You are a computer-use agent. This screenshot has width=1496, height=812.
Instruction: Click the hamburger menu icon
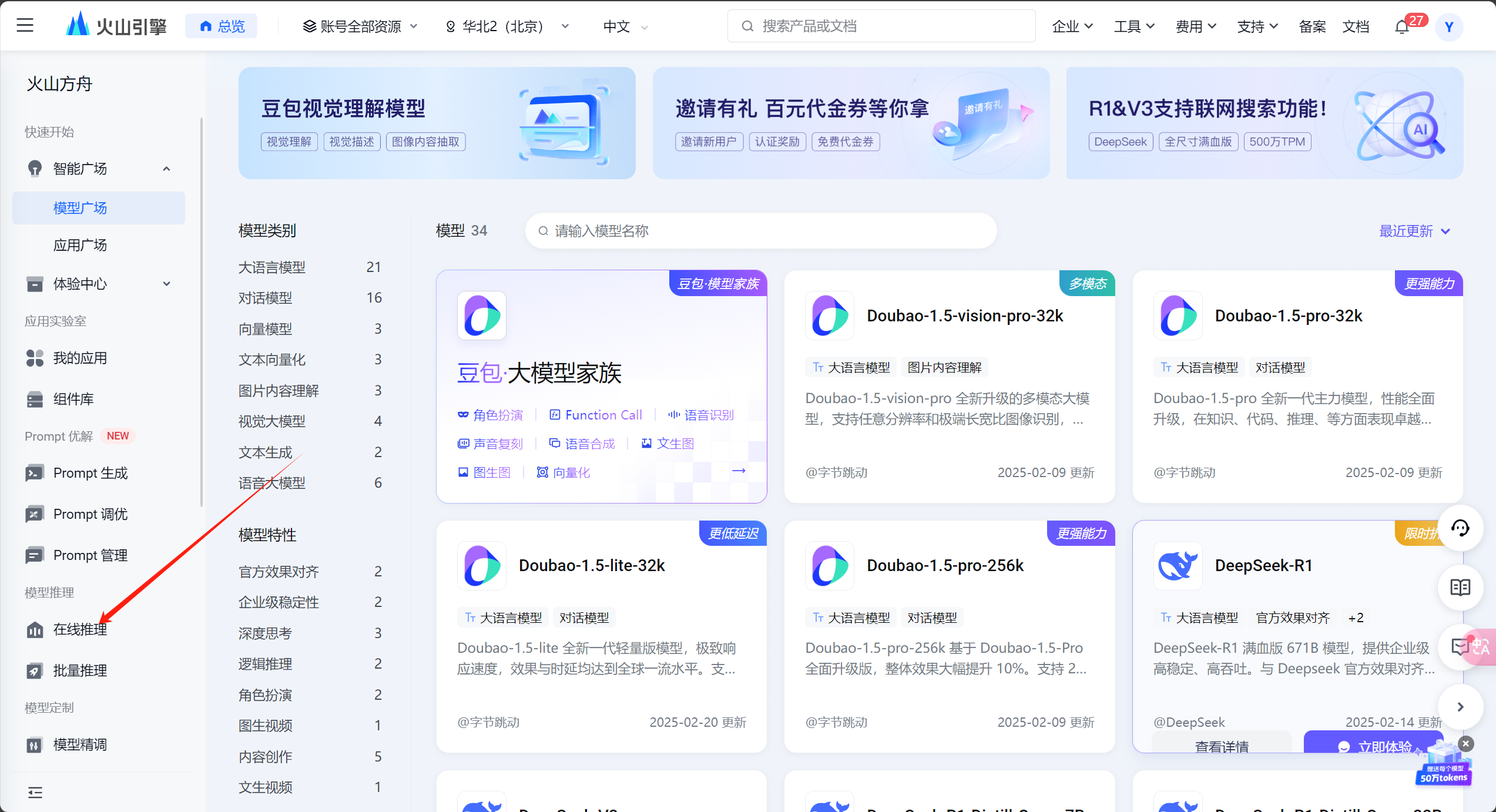(25, 25)
